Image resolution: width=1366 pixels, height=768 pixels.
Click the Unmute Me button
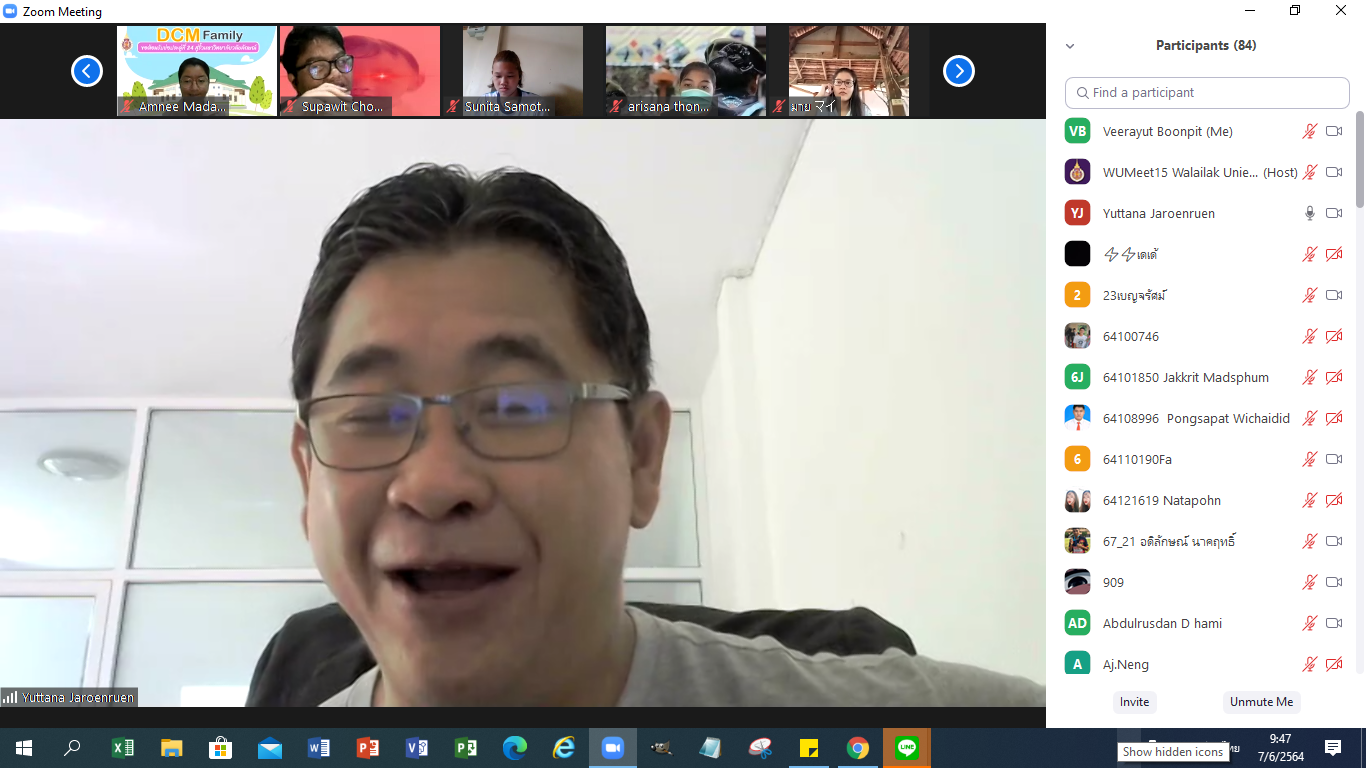click(x=1261, y=702)
